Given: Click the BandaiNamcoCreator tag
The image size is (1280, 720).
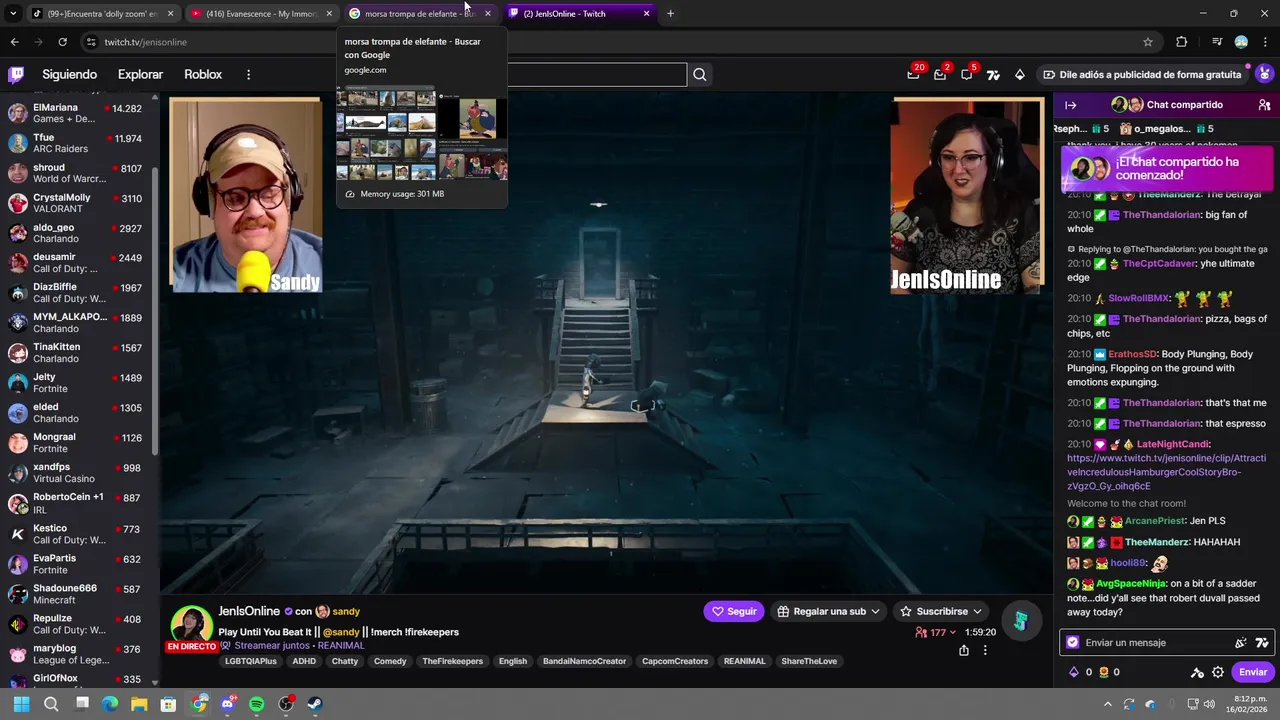Looking at the screenshot, I should tap(584, 661).
